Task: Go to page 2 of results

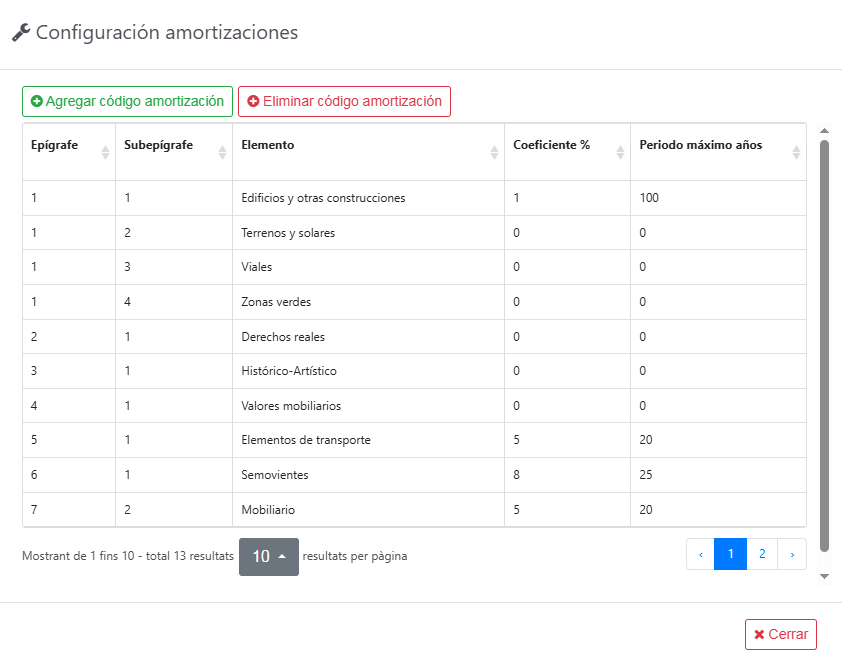Action: coord(762,554)
